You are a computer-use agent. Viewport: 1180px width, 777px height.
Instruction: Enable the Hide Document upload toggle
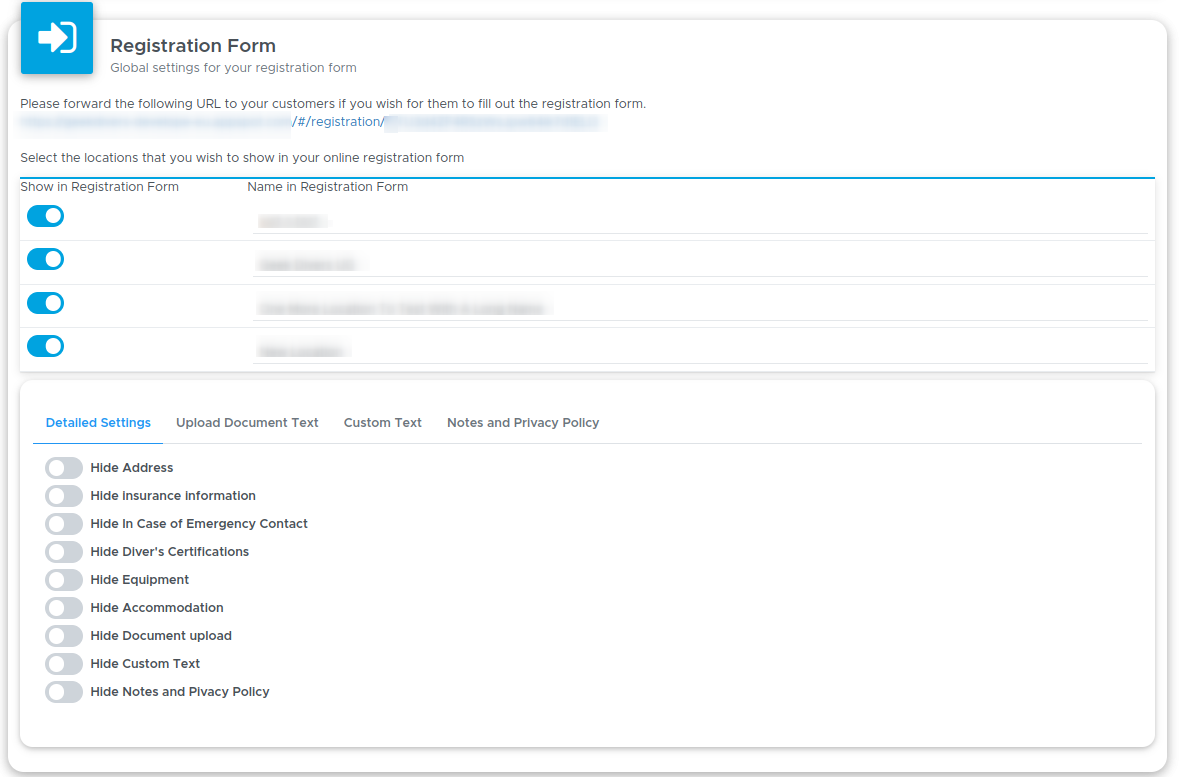click(x=63, y=635)
